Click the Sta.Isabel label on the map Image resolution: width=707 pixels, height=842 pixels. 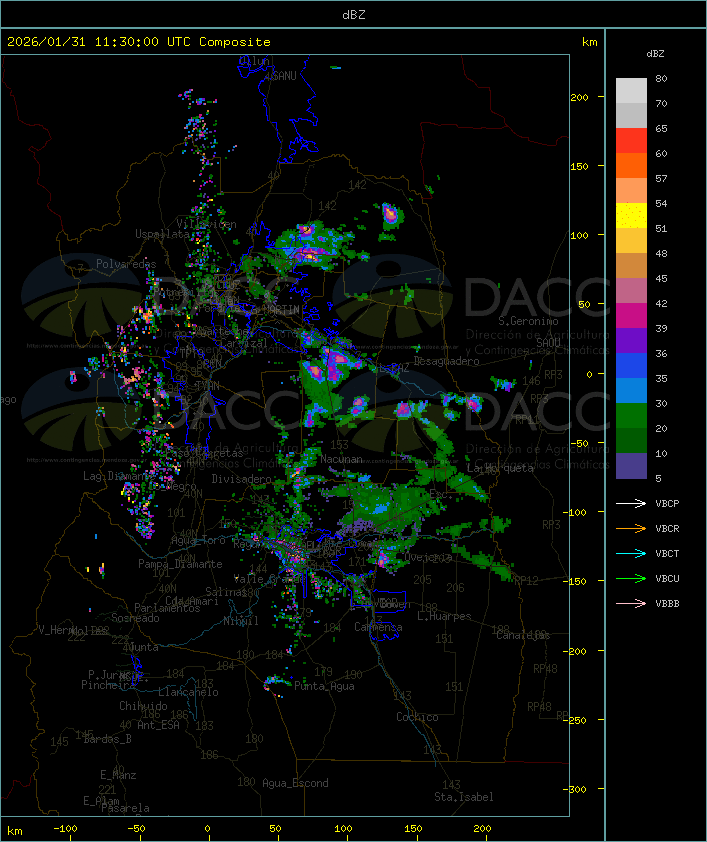tap(463, 797)
